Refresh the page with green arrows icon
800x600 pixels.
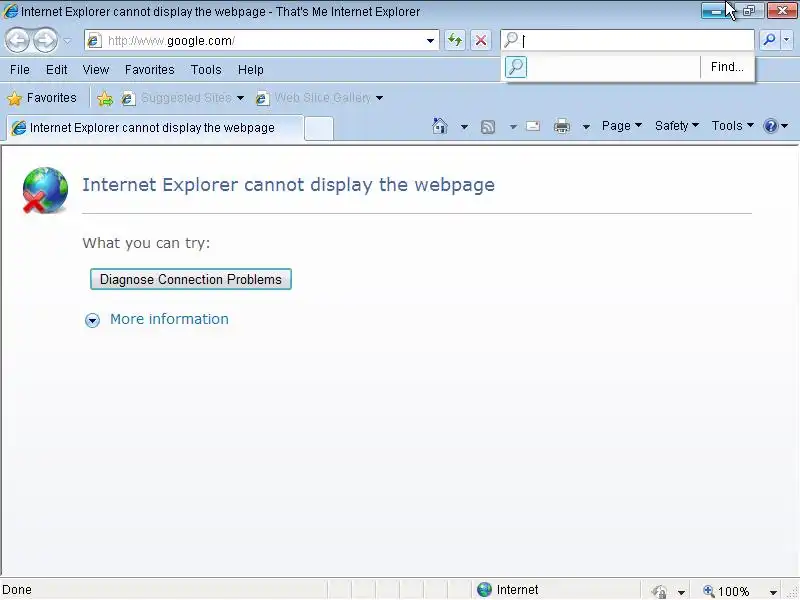coord(455,40)
